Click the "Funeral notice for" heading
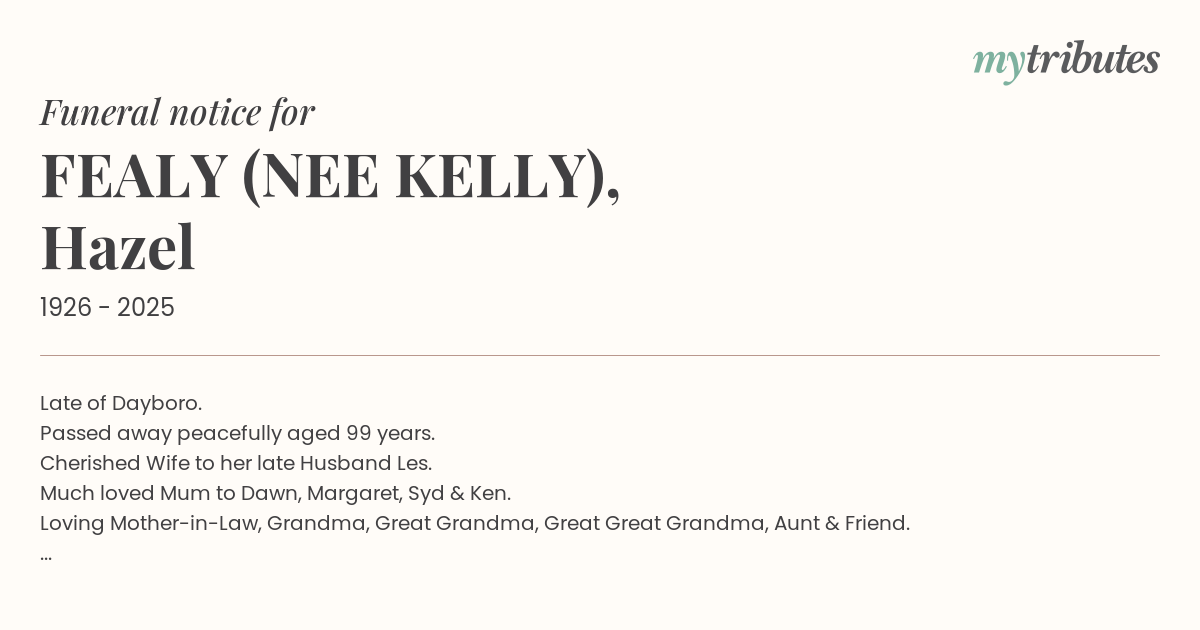The image size is (1200, 630). (177, 112)
